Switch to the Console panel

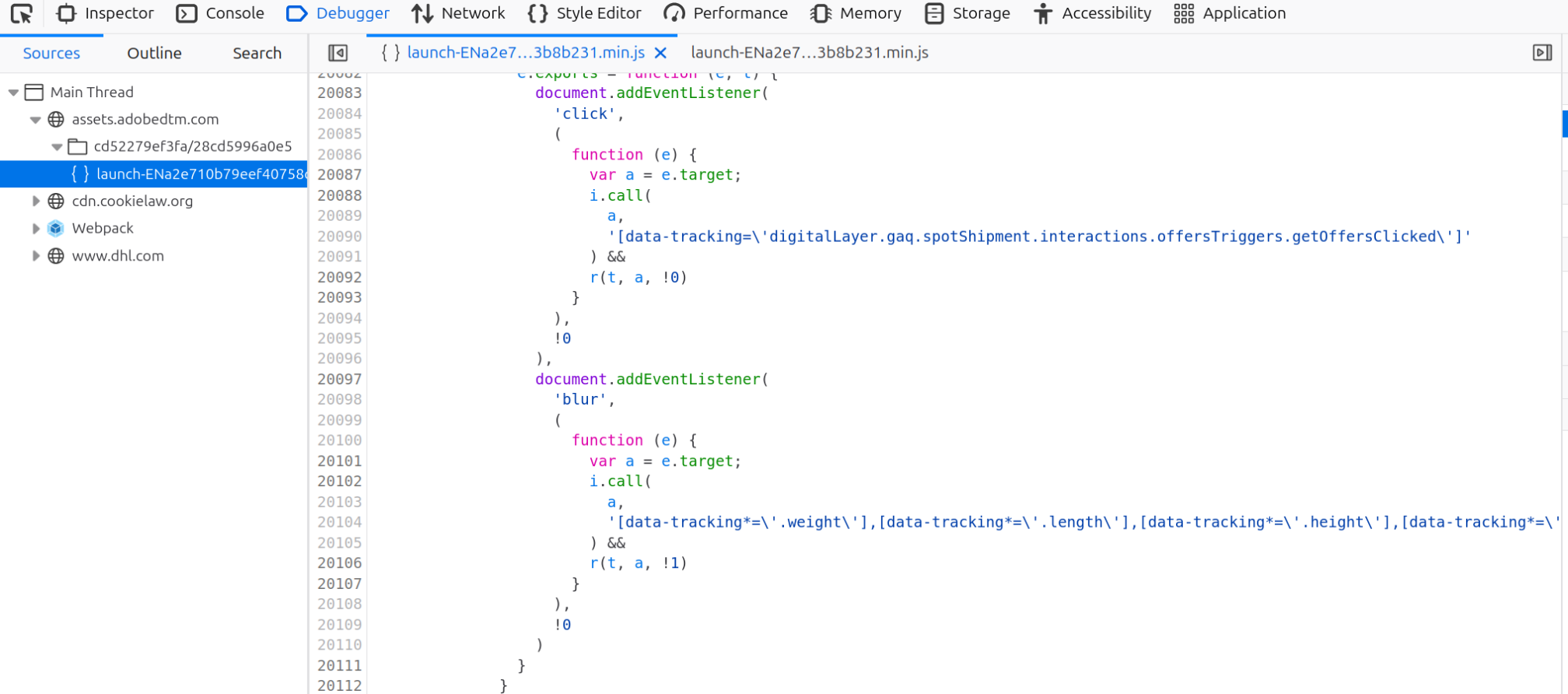(x=220, y=13)
